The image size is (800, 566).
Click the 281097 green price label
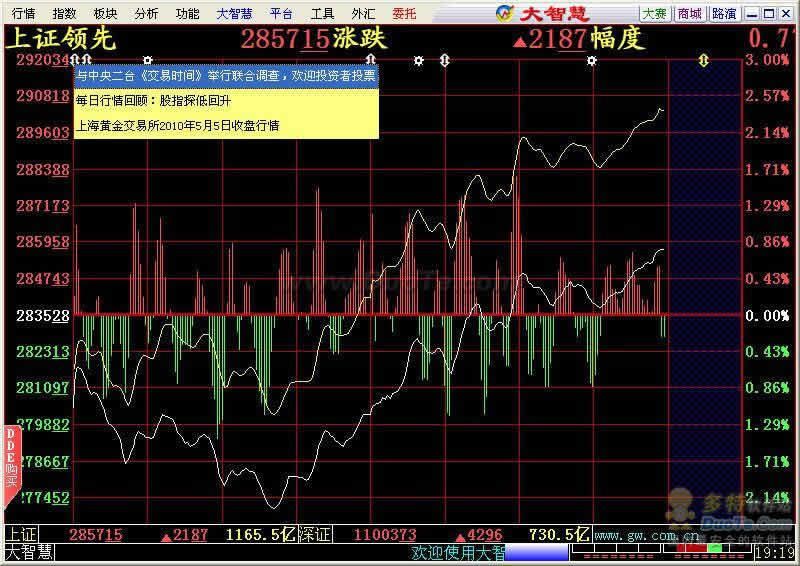pos(43,388)
